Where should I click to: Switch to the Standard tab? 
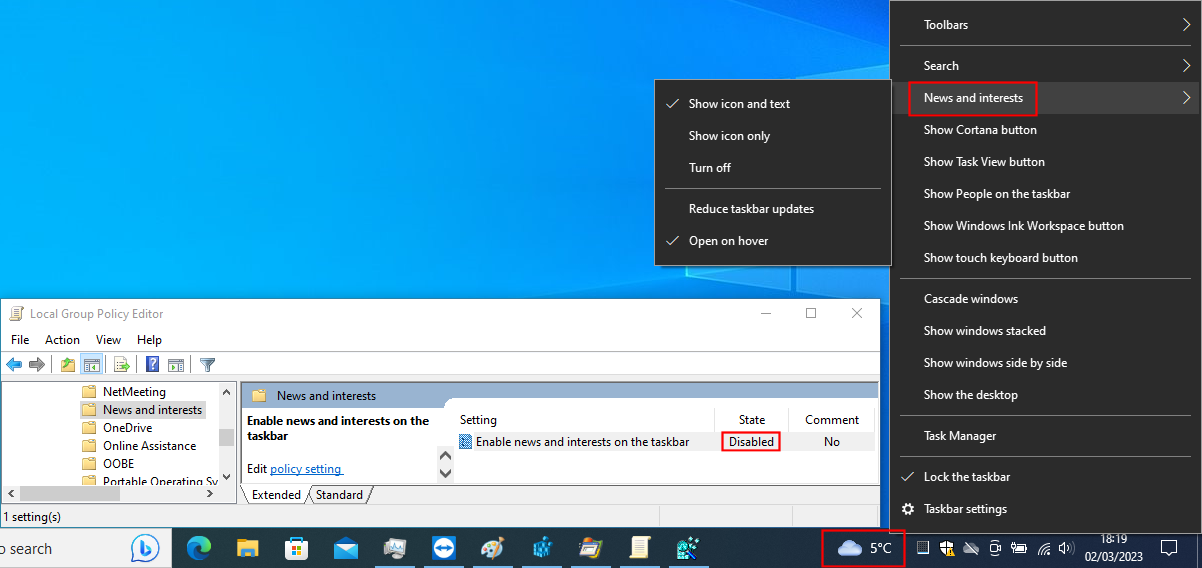coord(340,495)
